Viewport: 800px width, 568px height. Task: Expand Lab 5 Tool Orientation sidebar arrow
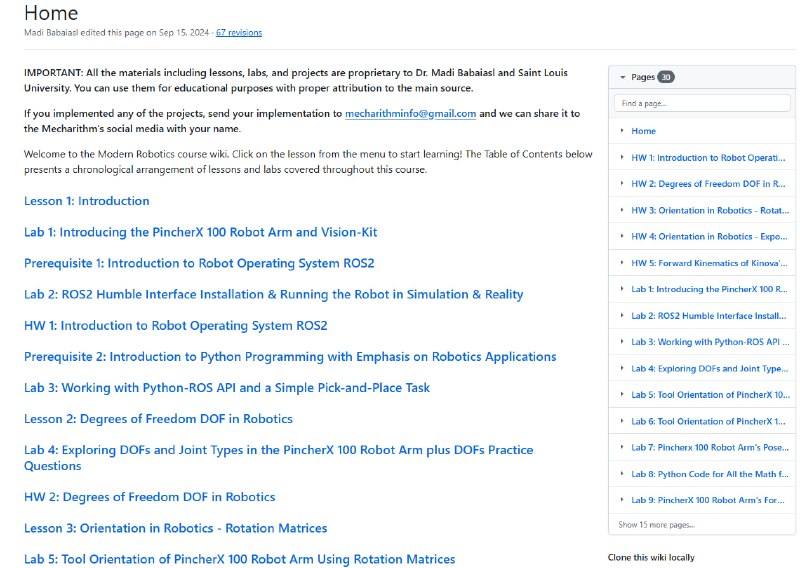622,395
